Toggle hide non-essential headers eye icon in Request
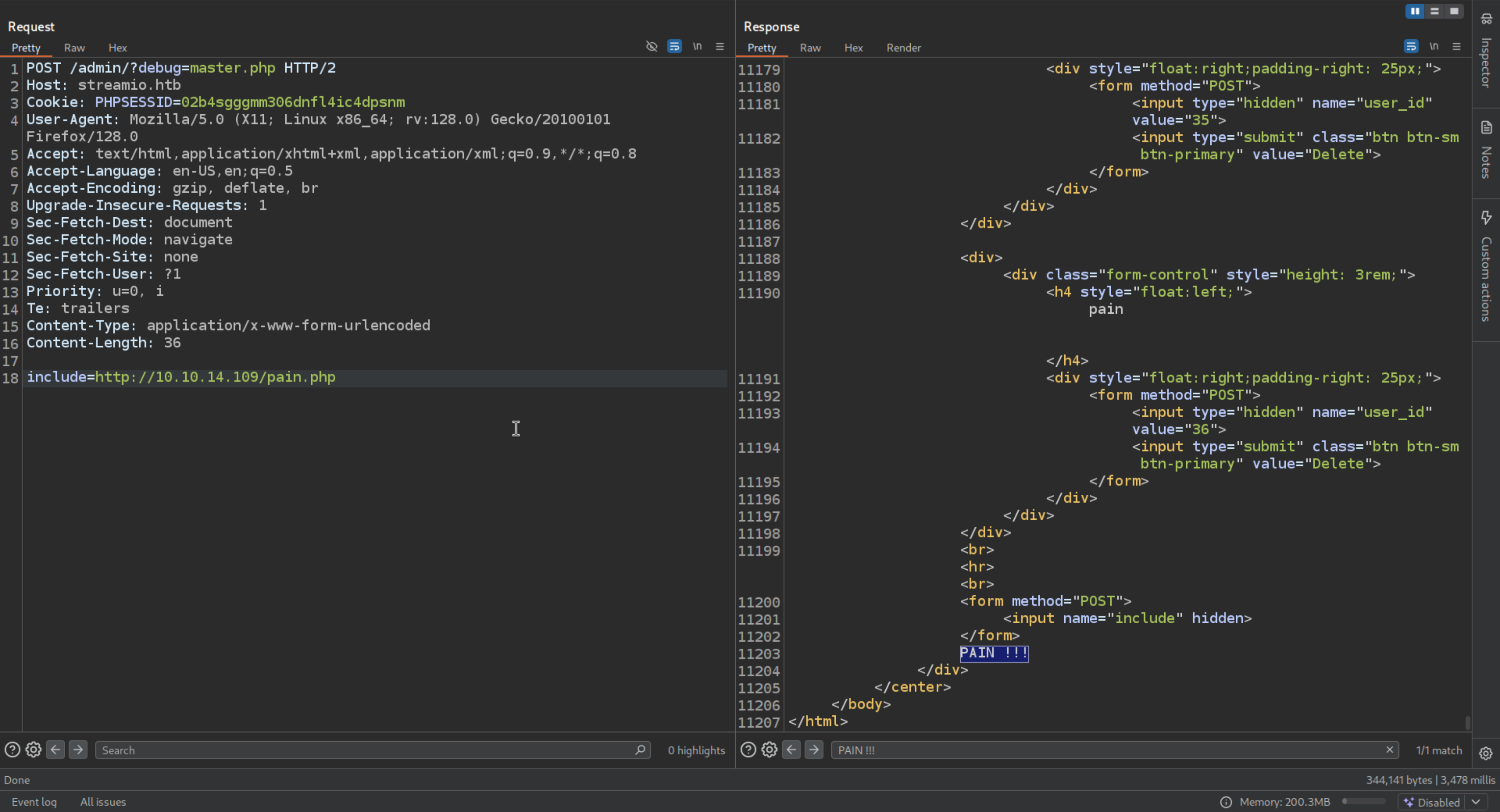 pos(652,46)
